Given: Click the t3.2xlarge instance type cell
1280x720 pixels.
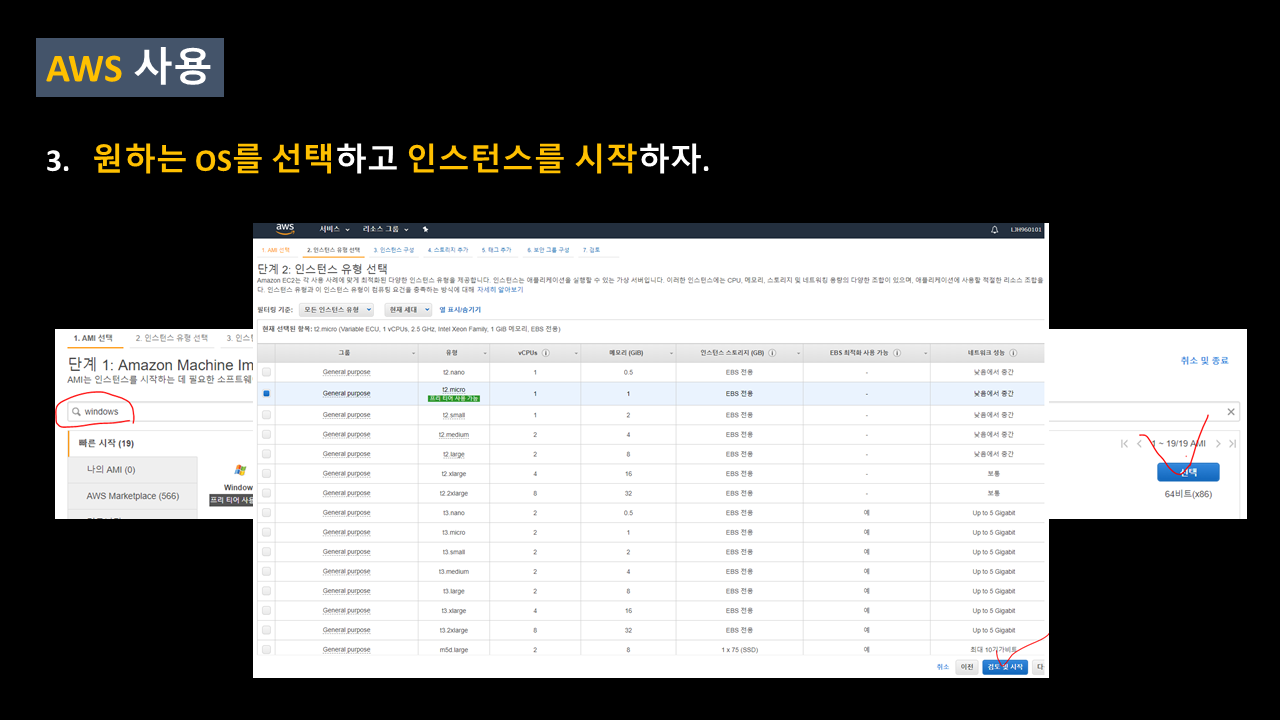Looking at the screenshot, I should point(453,630).
